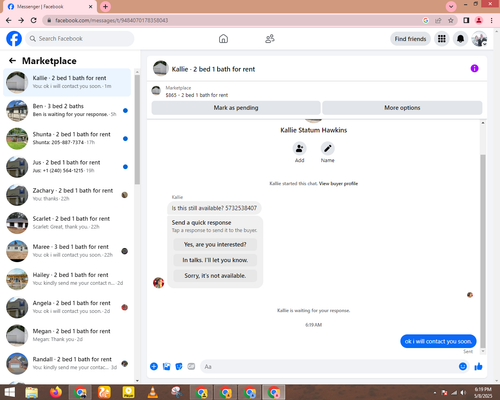Click More options button
Image resolution: width=500 pixels, height=400 pixels.
pyautogui.click(x=402, y=108)
